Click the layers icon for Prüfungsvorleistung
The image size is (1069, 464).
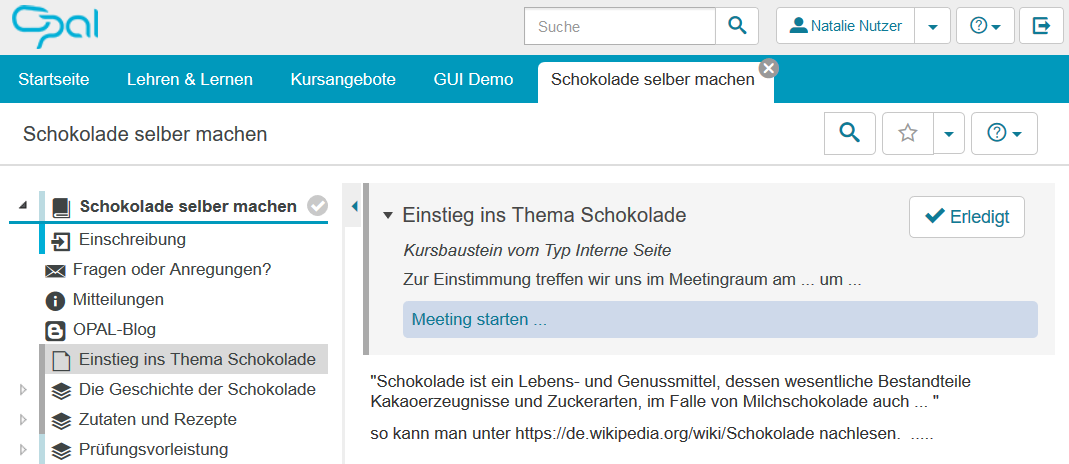point(61,450)
